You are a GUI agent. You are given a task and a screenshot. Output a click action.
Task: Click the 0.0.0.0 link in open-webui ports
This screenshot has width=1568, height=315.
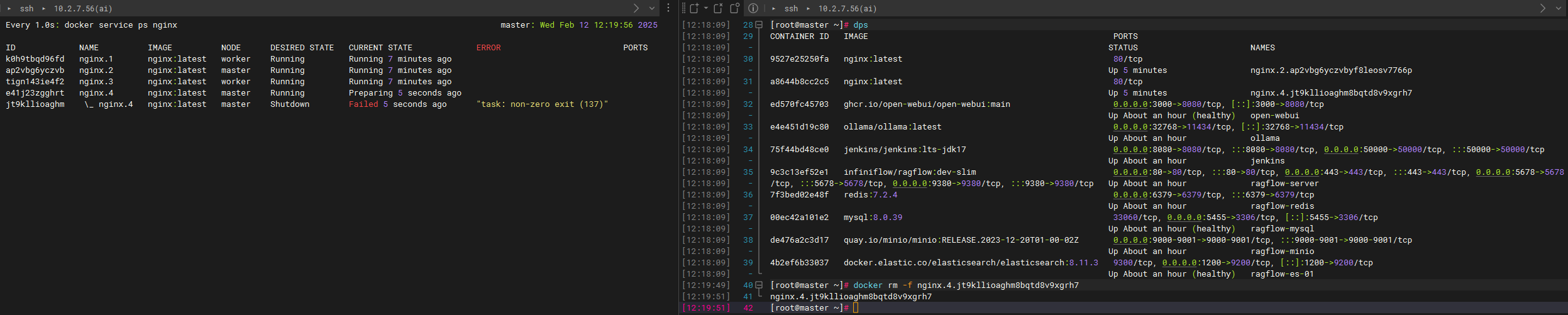pyautogui.click(x=1130, y=104)
